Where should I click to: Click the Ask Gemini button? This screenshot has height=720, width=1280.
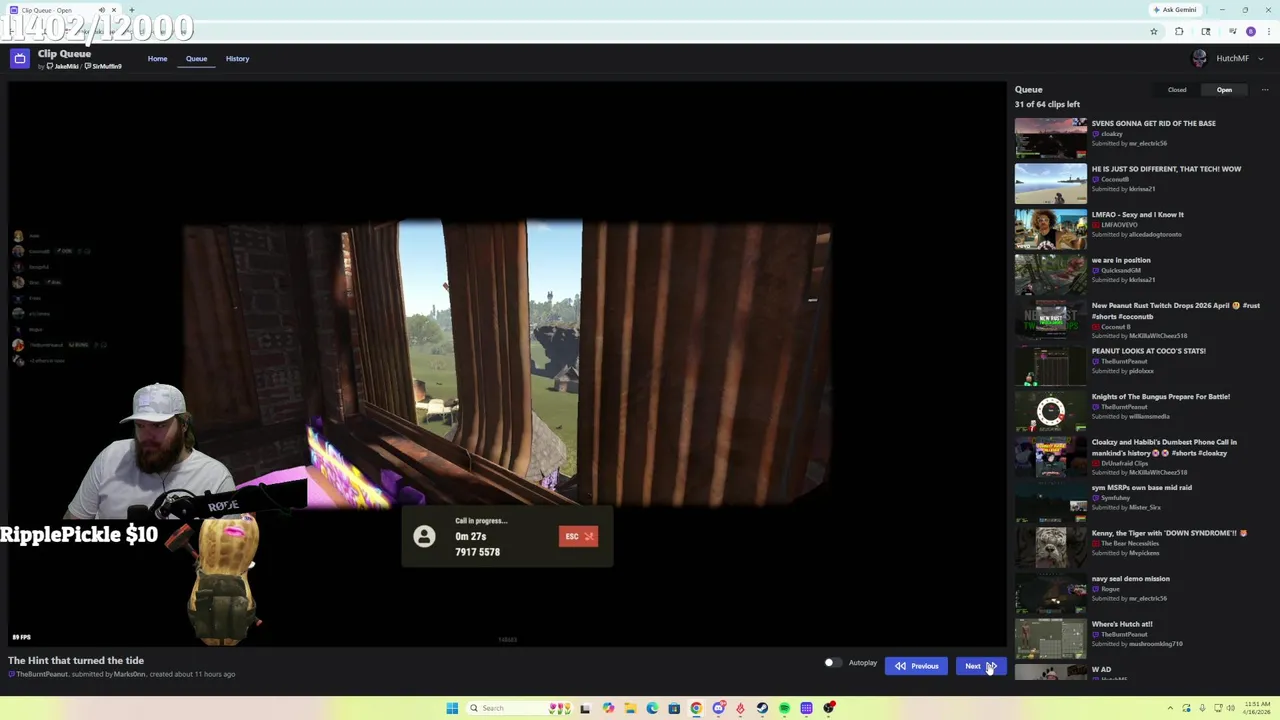tap(1174, 10)
